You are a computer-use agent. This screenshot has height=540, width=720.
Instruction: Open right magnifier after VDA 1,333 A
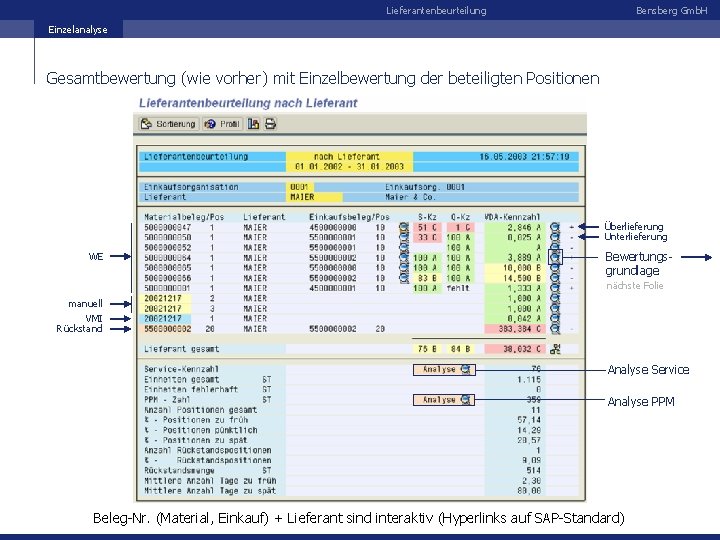(555, 288)
